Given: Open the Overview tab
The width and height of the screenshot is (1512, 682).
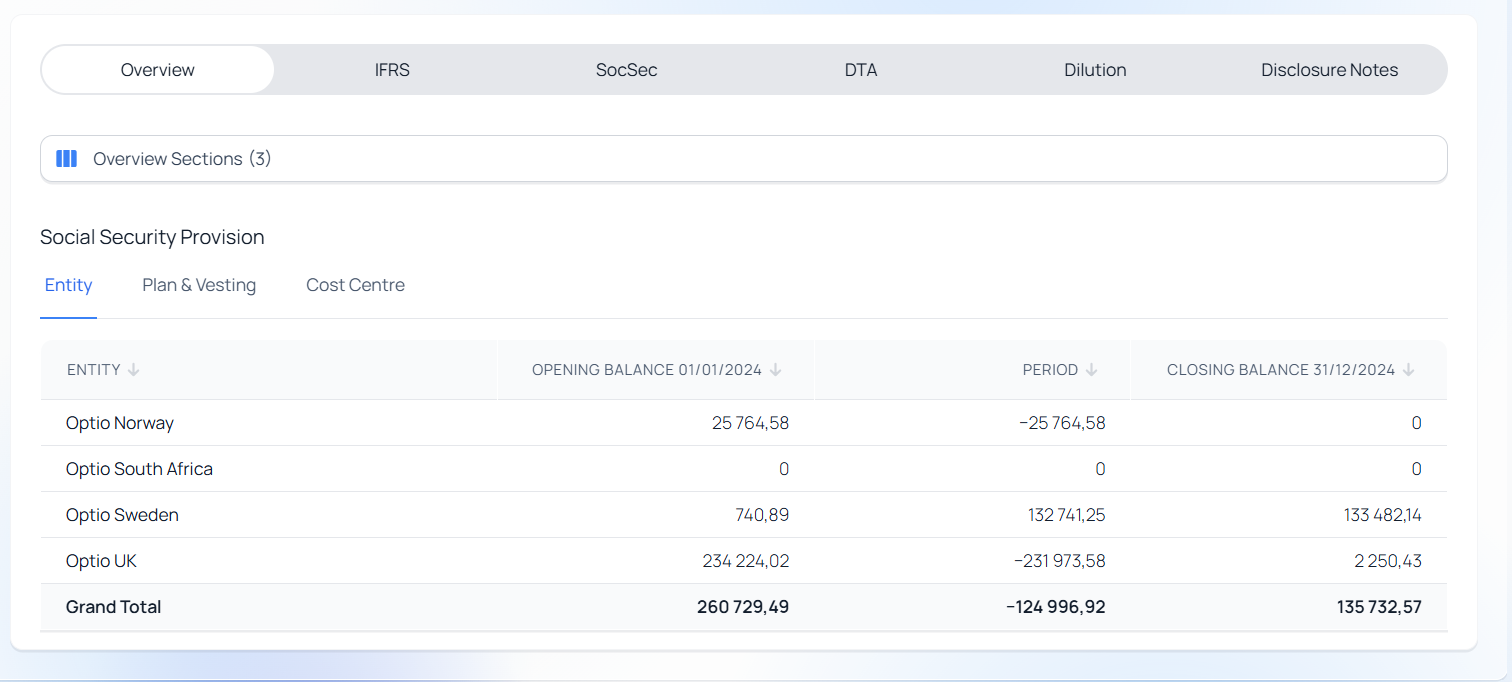Looking at the screenshot, I should [157, 70].
